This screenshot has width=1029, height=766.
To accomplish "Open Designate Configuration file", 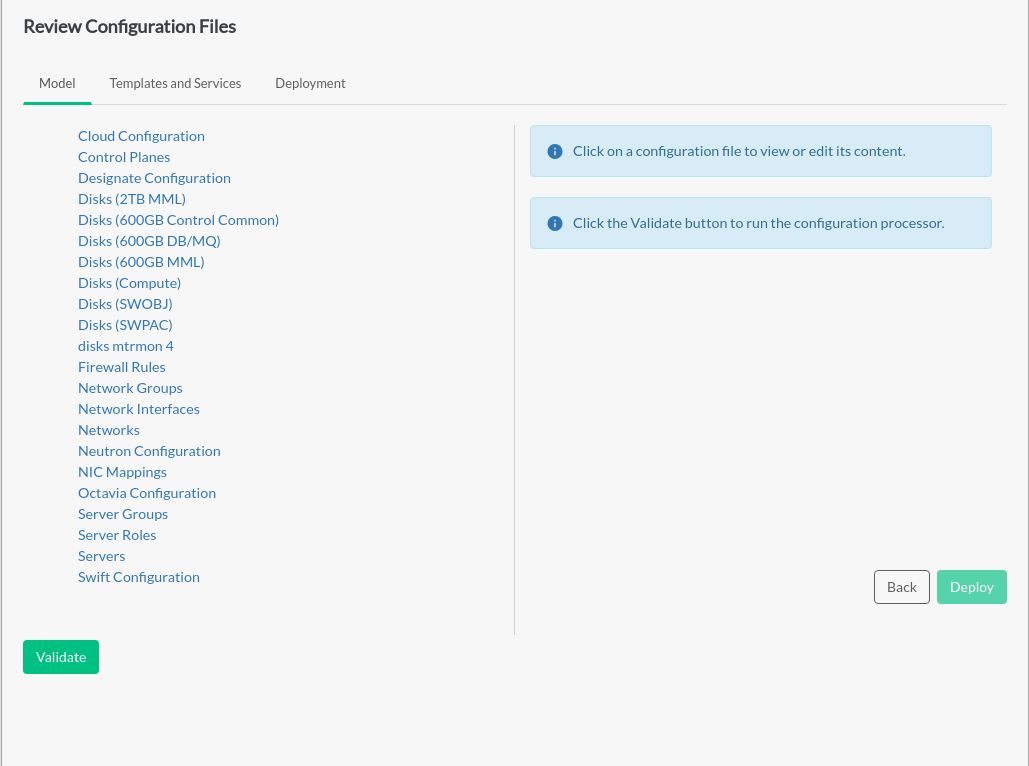I will click(154, 179).
